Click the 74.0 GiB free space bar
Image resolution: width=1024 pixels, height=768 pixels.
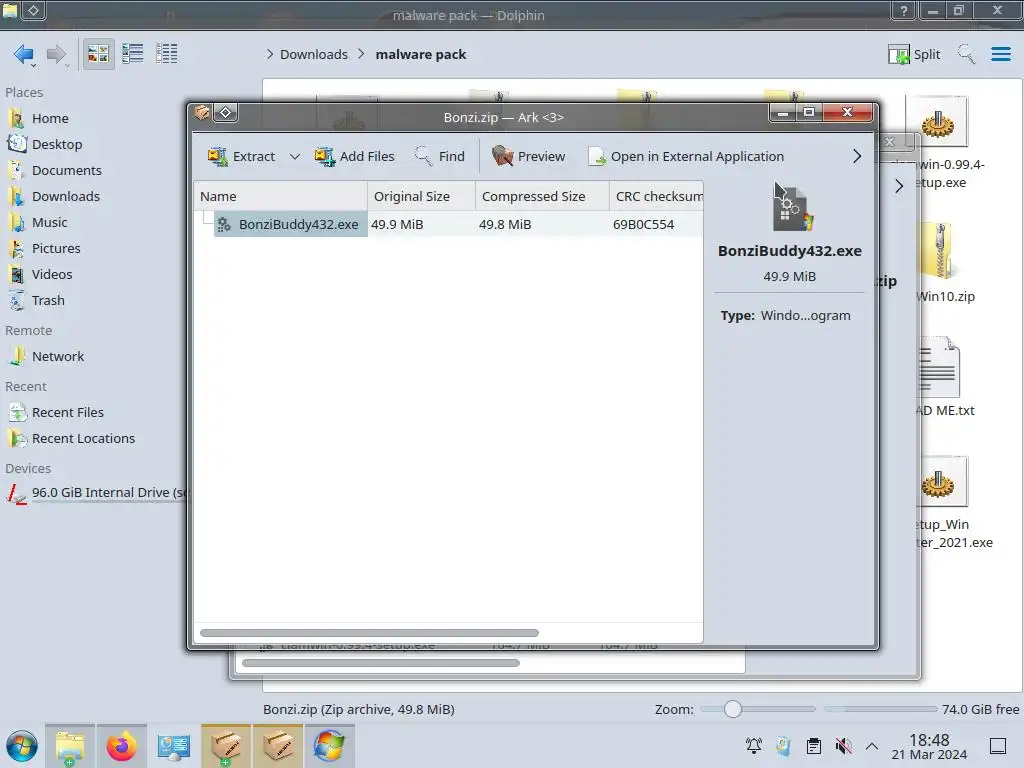click(880, 709)
